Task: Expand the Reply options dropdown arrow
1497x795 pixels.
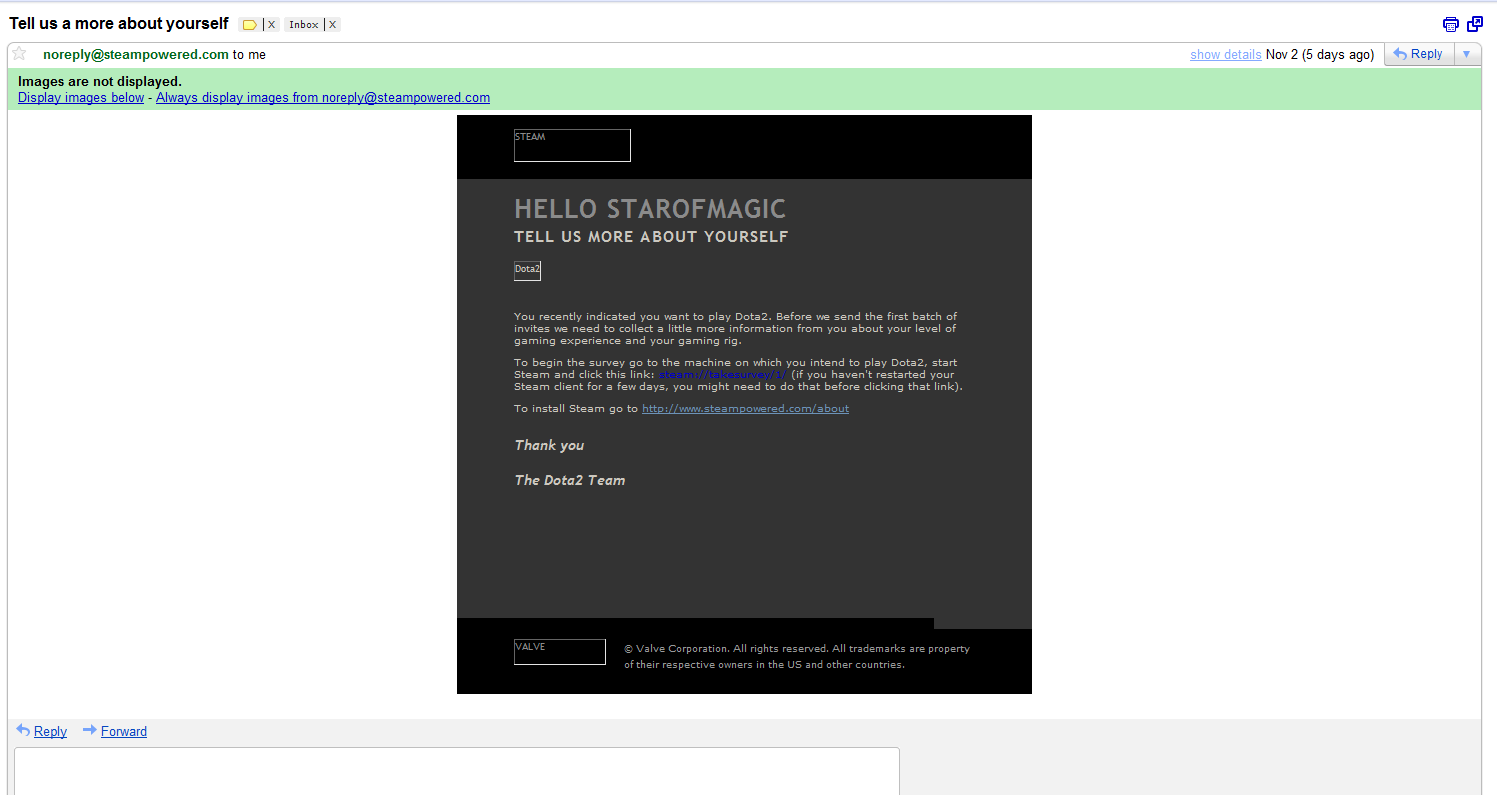Action: [1467, 54]
